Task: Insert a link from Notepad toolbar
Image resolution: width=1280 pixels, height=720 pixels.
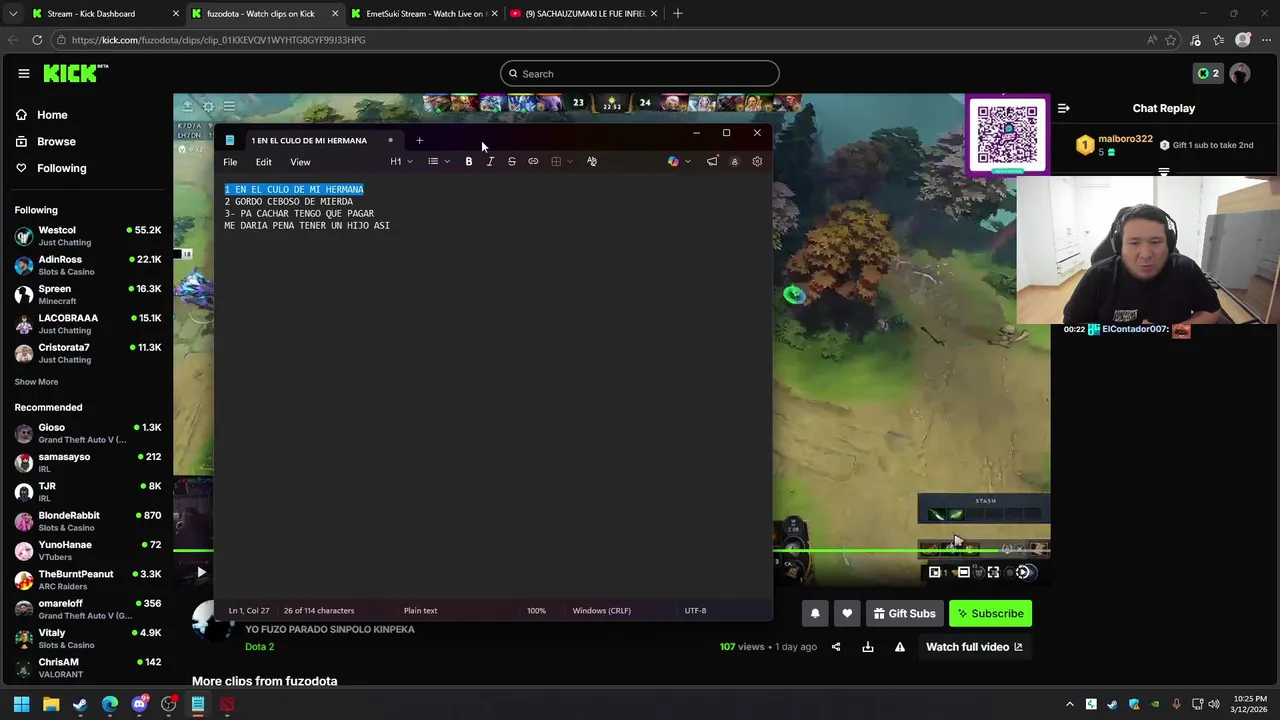Action: (x=533, y=162)
